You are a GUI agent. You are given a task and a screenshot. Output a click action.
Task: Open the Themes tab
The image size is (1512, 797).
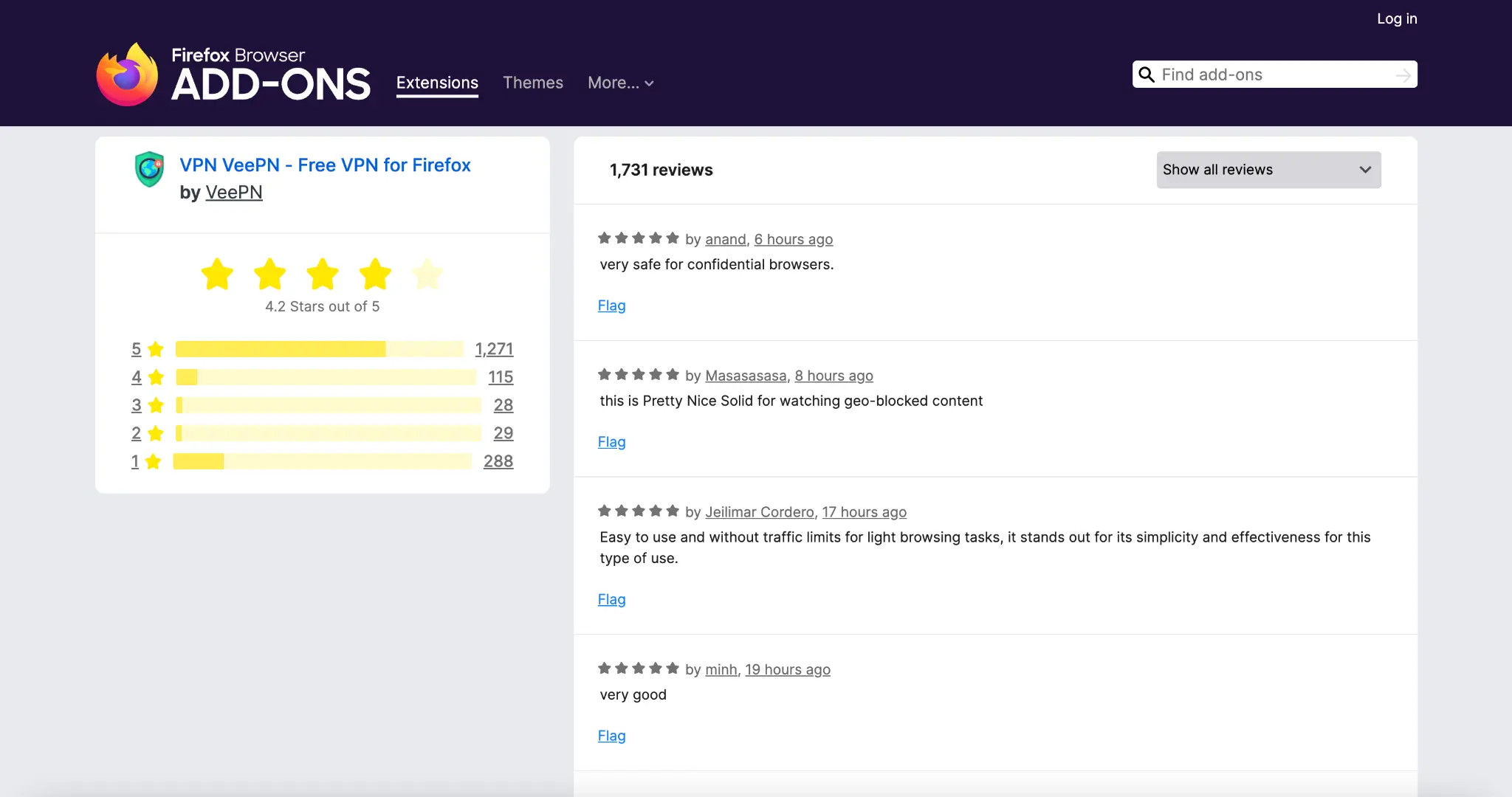pos(532,83)
